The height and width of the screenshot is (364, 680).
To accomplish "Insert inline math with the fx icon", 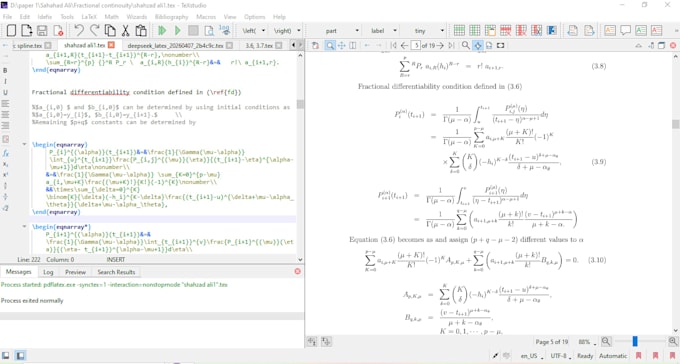I will pos(6,153).
